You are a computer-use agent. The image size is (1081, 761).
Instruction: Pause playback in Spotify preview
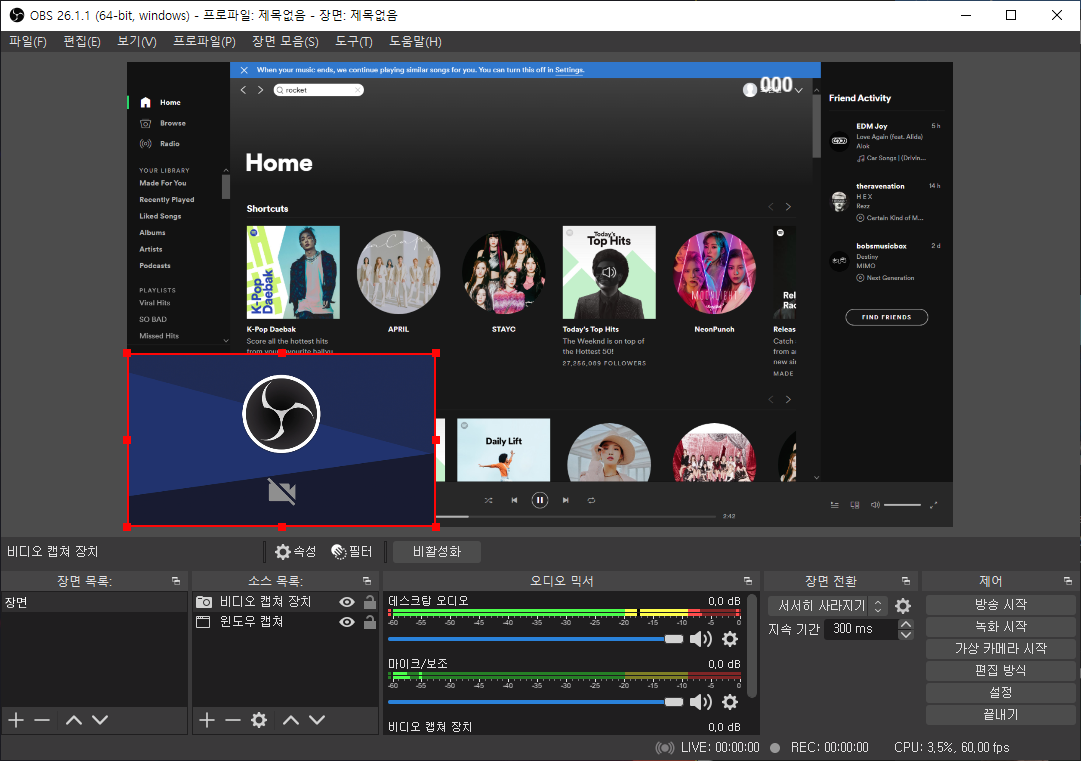[x=540, y=500]
